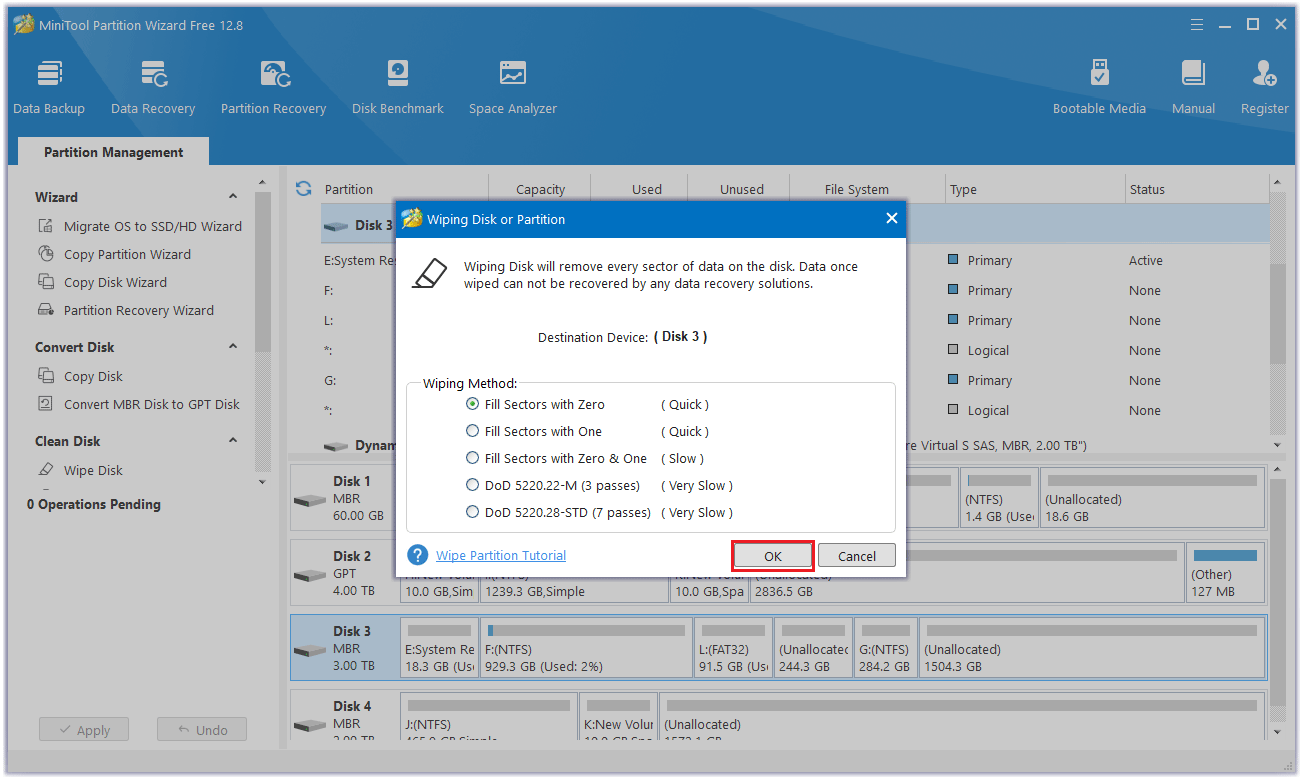
Task: Select the (Other) 127 MB partition on Disk 2
Action: coord(1225,574)
